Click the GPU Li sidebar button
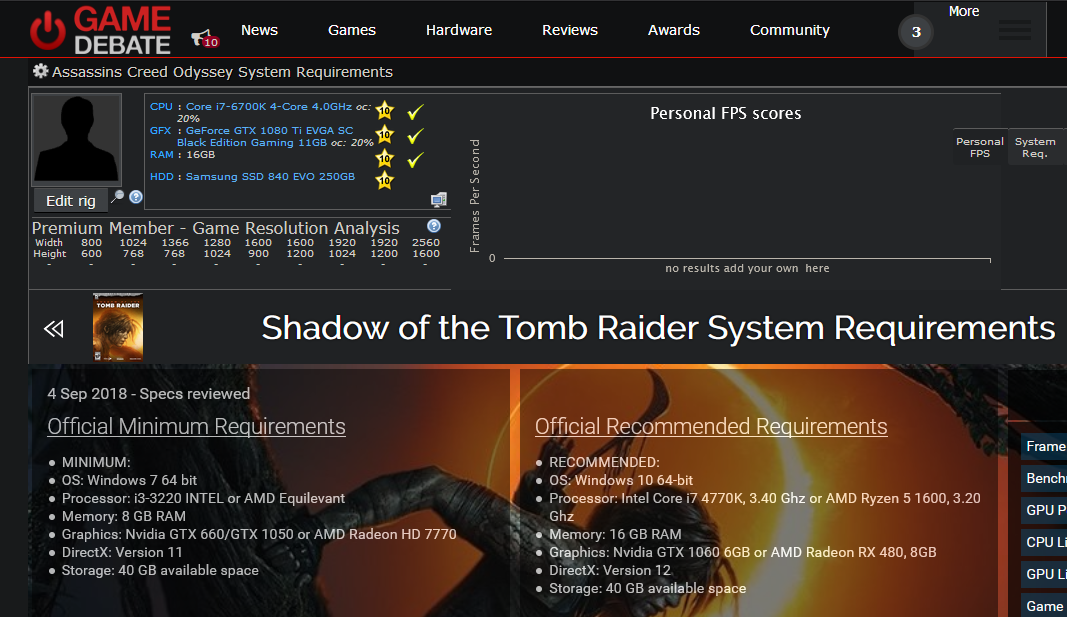This screenshot has width=1067, height=617. click(x=1045, y=574)
